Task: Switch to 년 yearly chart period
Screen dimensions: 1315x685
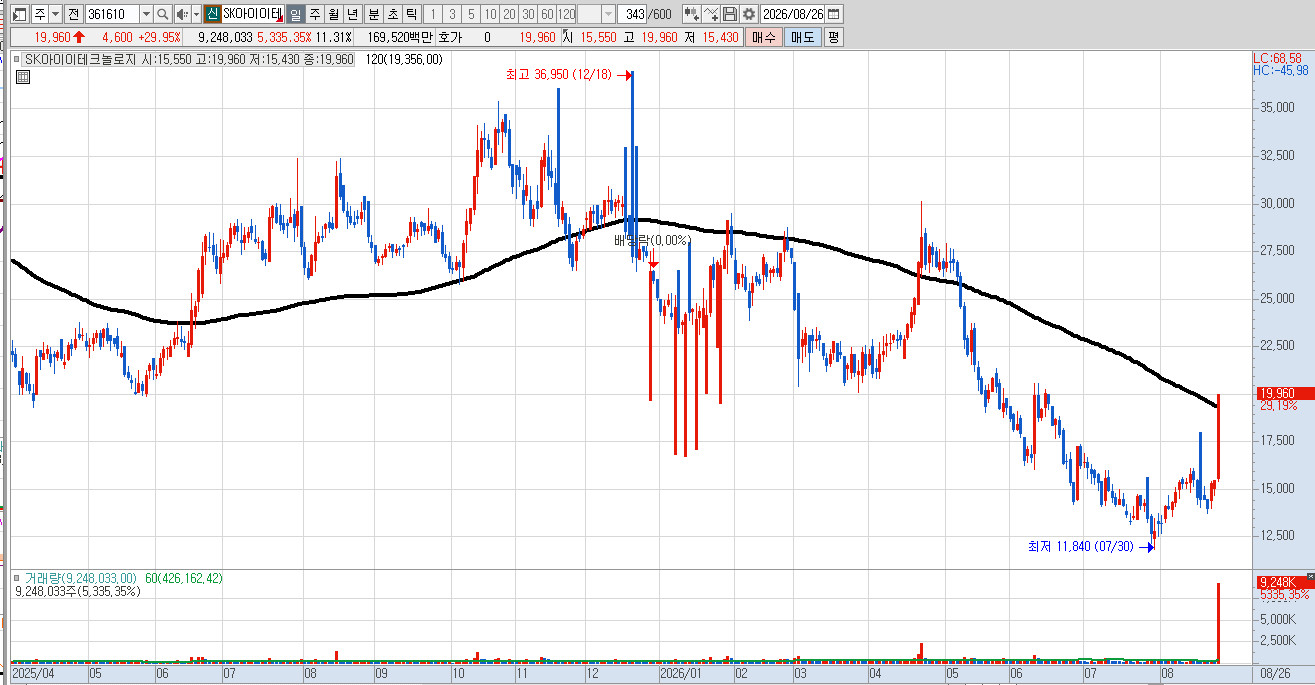Action: tap(352, 14)
